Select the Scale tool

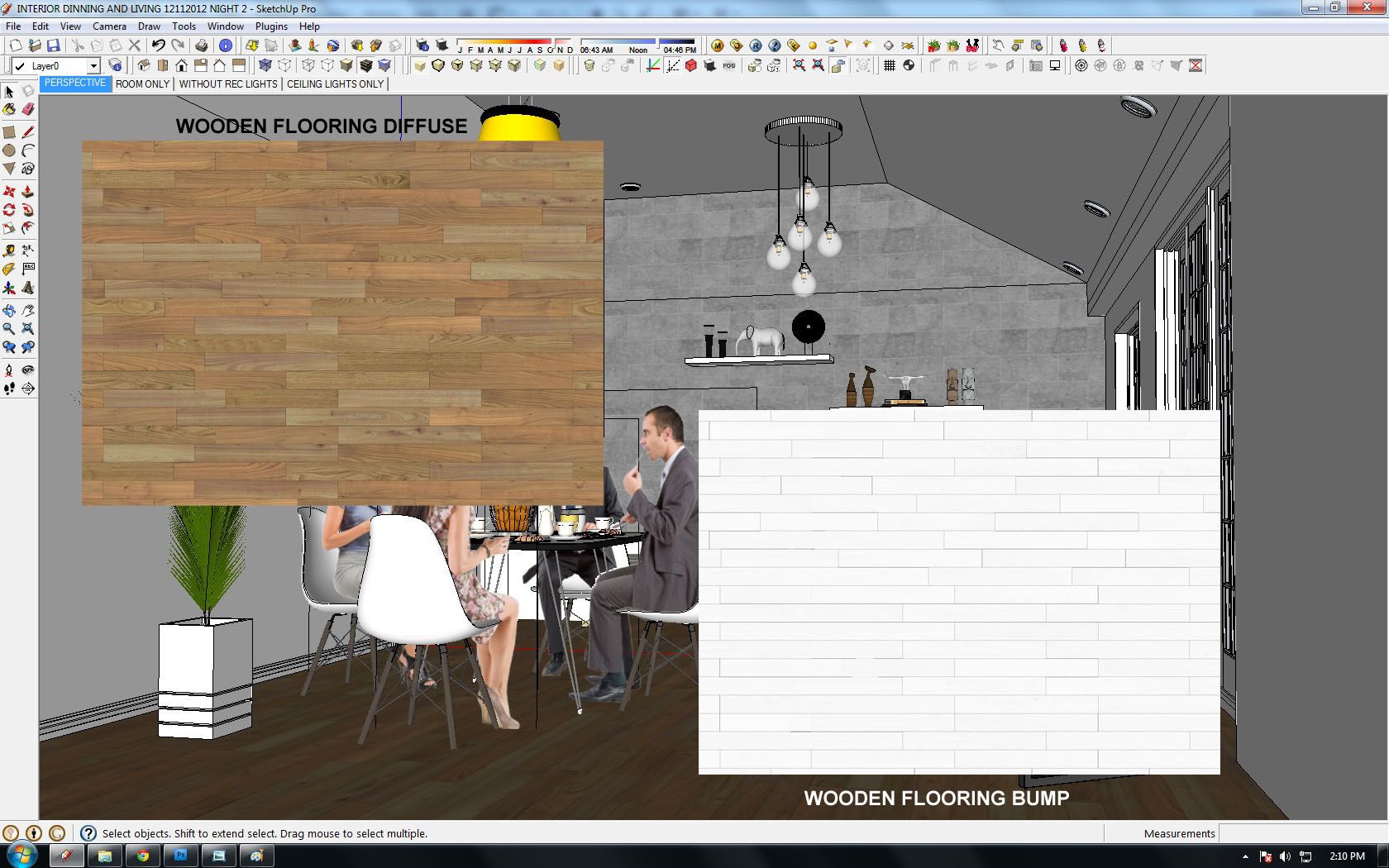point(9,228)
